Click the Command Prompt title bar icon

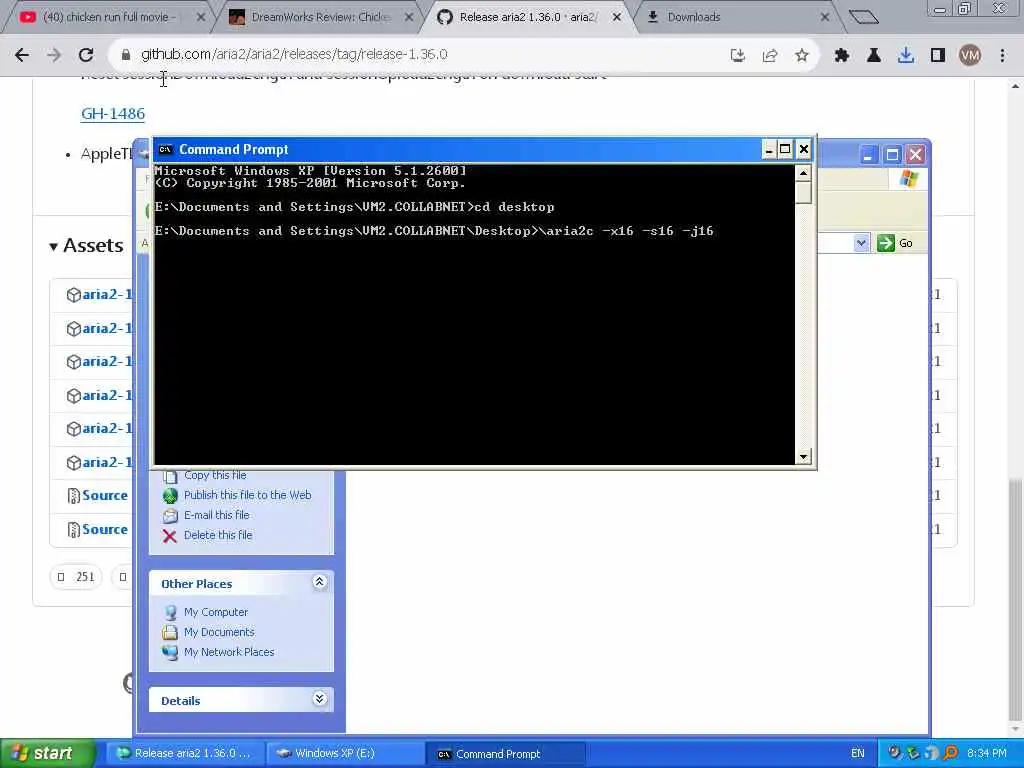(166, 150)
